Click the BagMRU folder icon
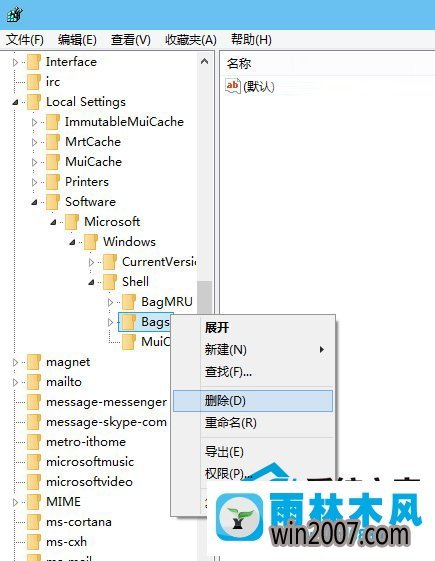Screen dimensions: 435x561 129,302
